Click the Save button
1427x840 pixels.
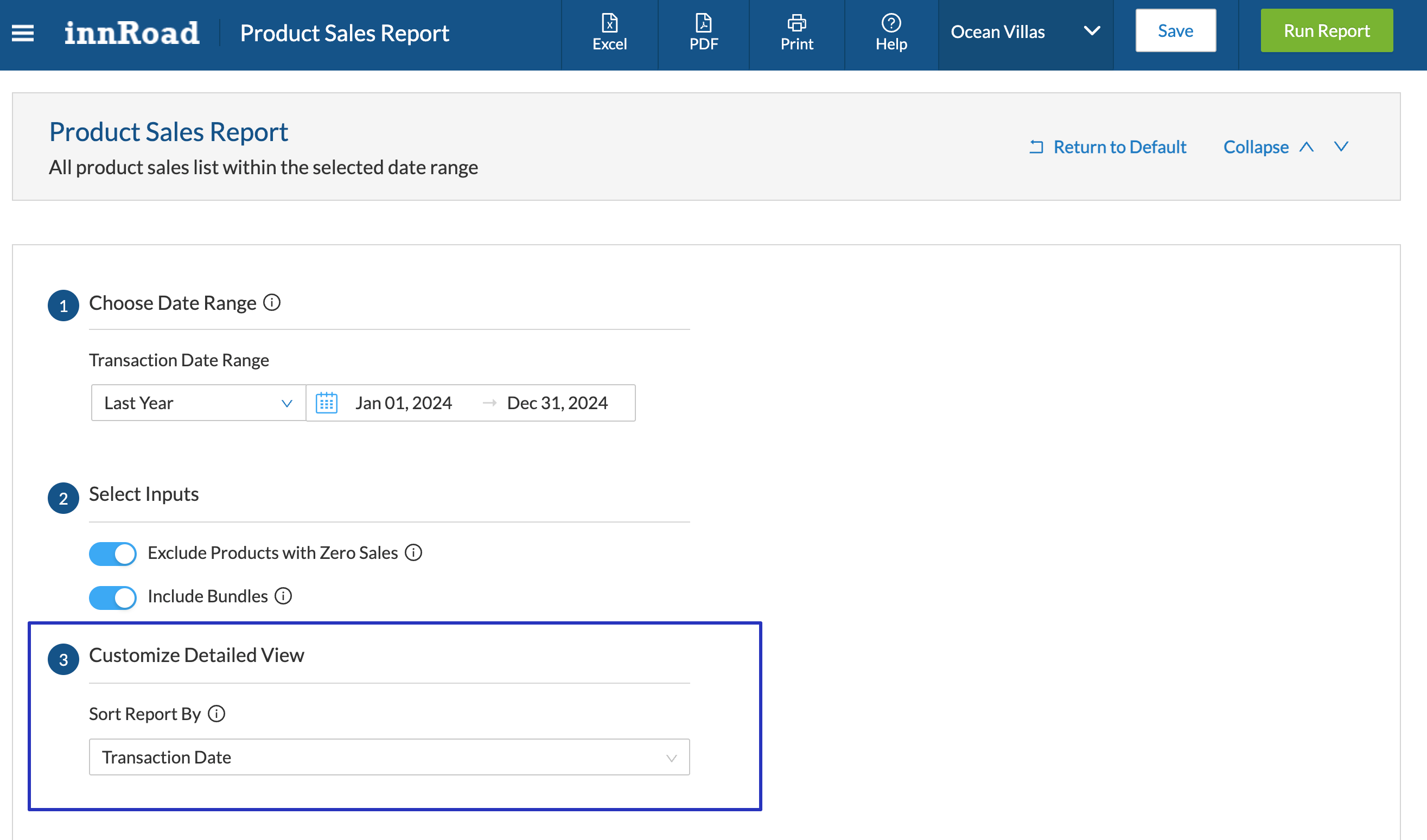[1175, 30]
